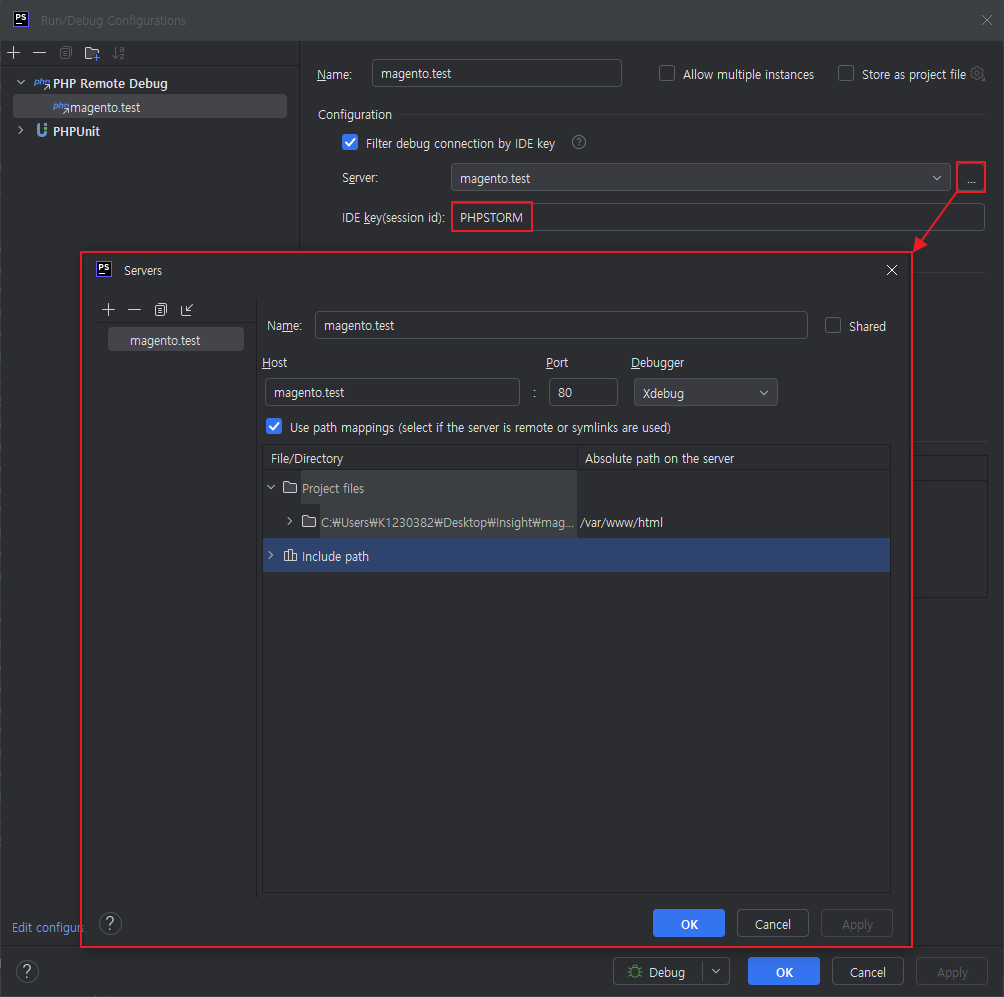
Task: Click the File/Directory column header
Action: 419,458
